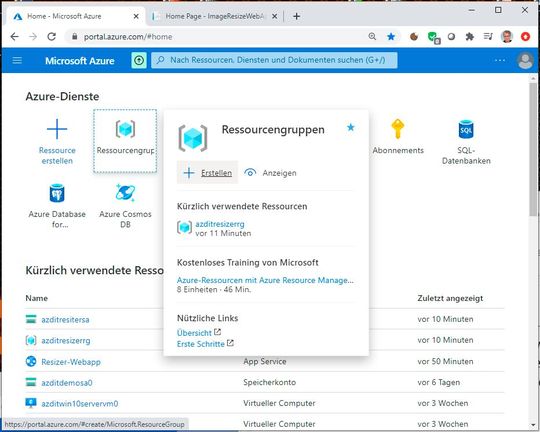Open Abonnements key icon

tap(398, 129)
